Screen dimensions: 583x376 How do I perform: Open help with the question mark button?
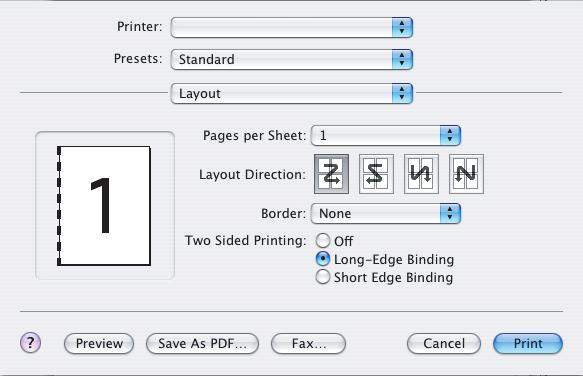[x=30, y=343]
